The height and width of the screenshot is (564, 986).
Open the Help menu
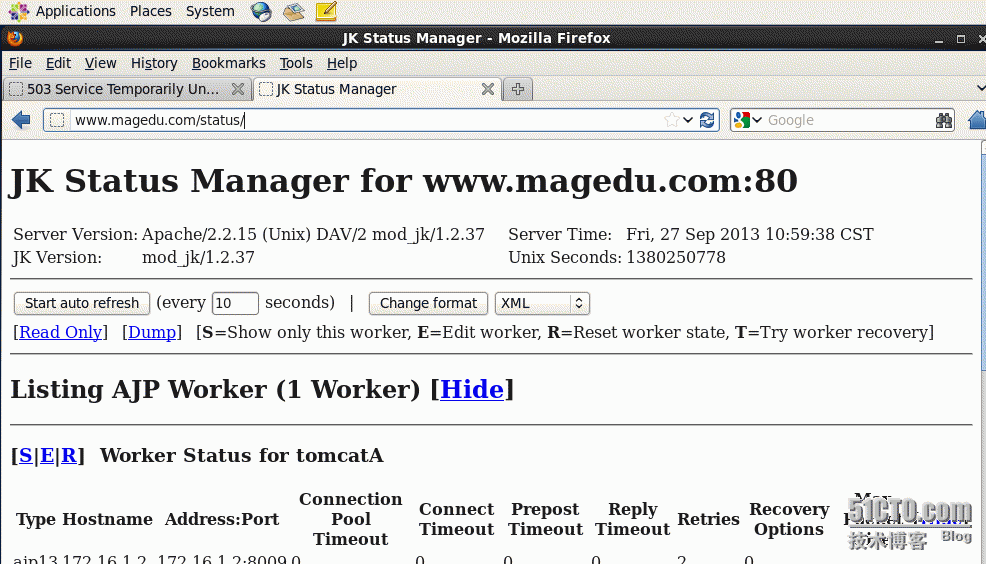coord(341,64)
